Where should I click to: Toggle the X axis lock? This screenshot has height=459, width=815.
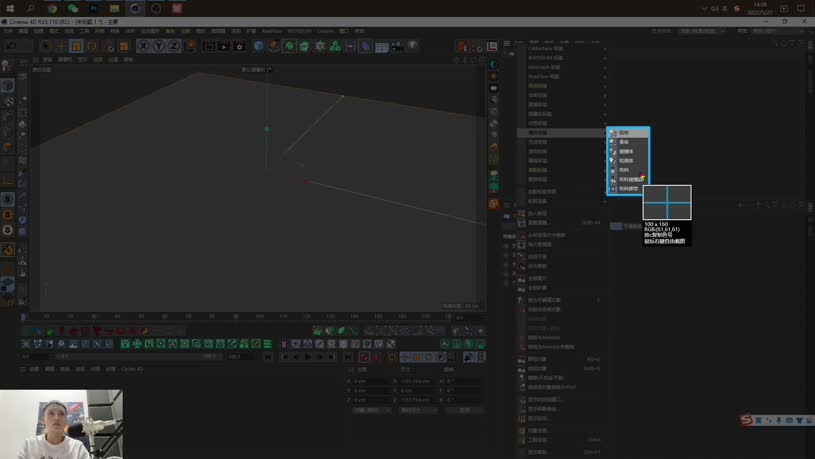[x=143, y=46]
